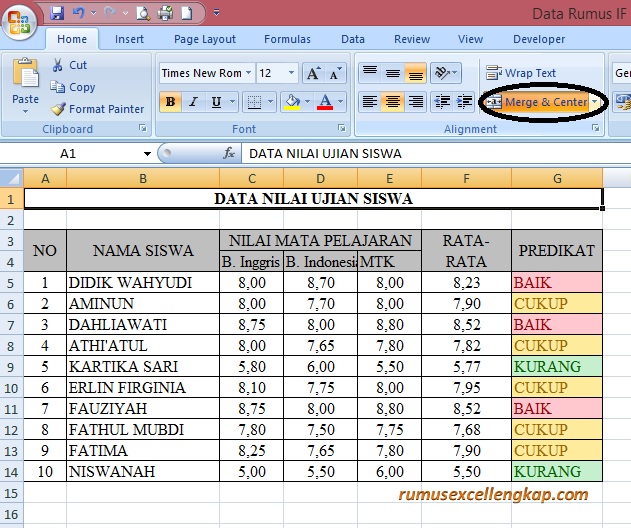Toggle Middle Align
The width and height of the screenshot is (631, 528).
393,73
